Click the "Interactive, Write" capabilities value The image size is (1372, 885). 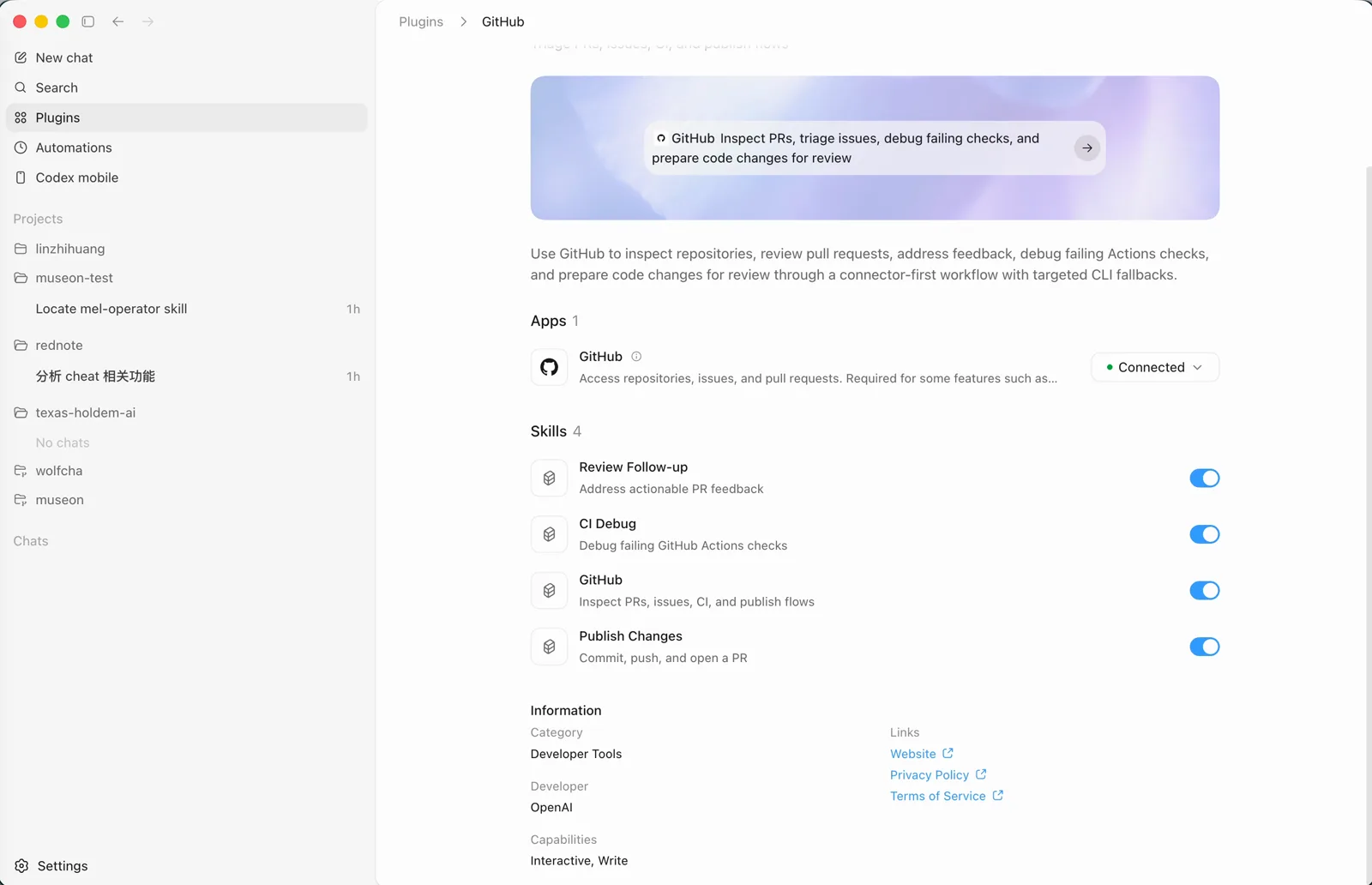coord(579,861)
